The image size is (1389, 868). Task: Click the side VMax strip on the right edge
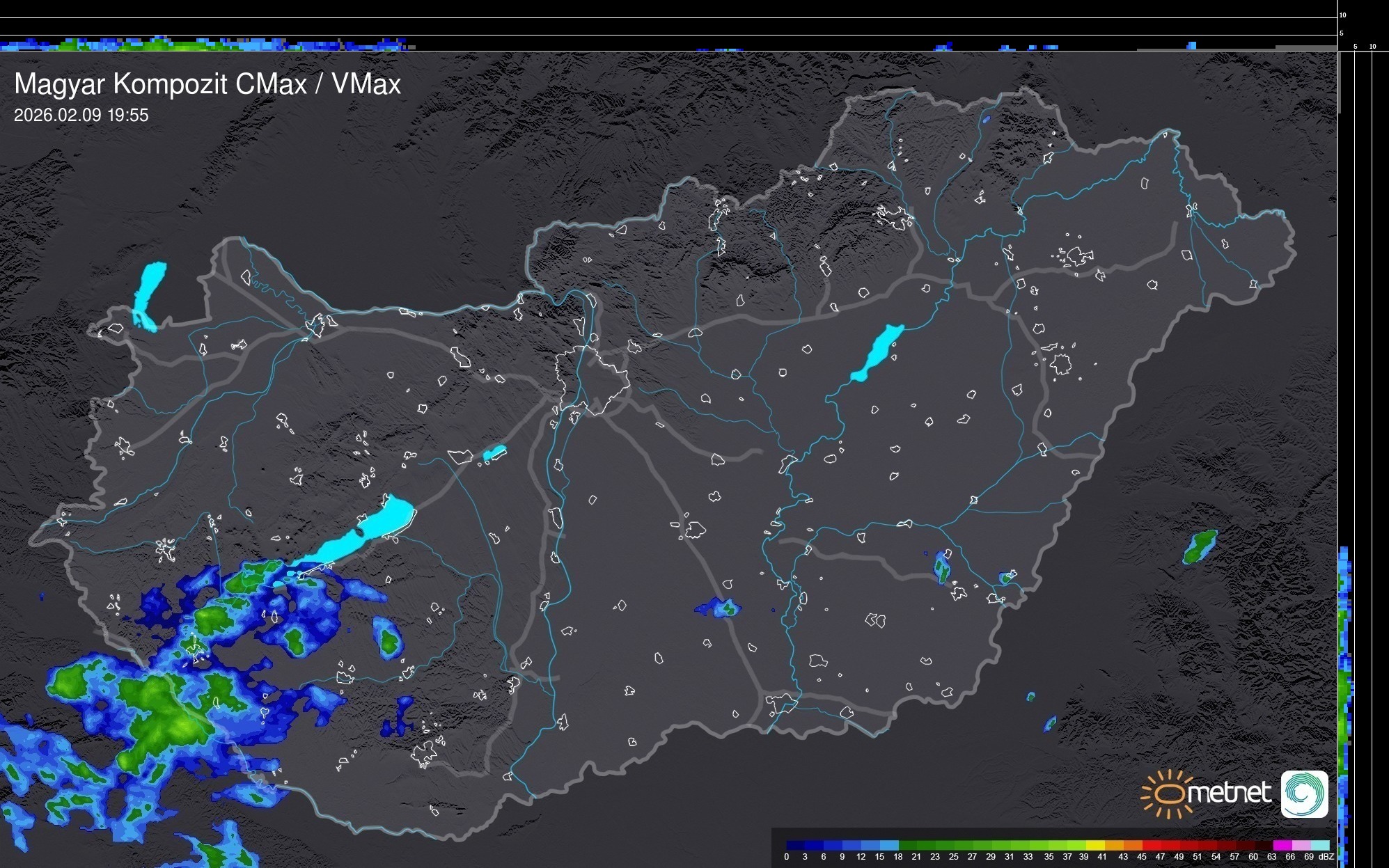pyautogui.click(x=1344, y=696)
